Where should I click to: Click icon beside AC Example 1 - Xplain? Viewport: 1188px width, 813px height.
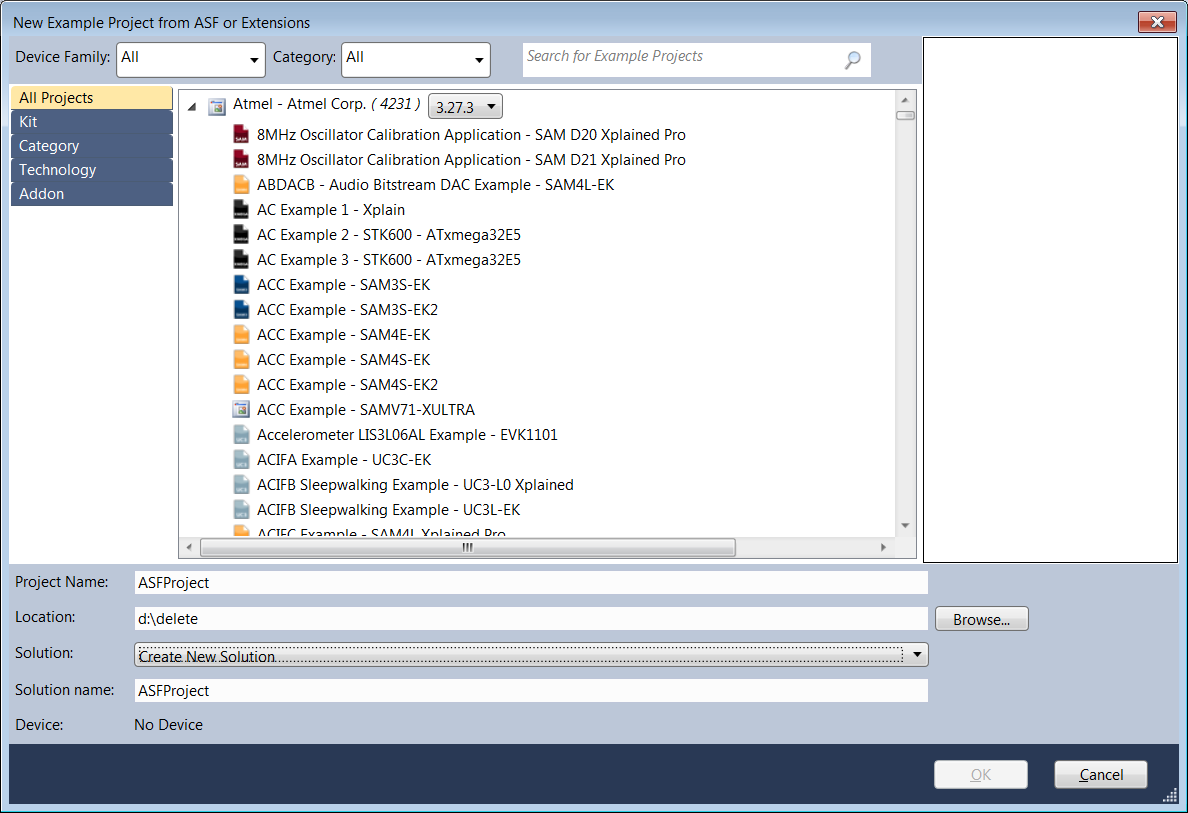coord(241,210)
